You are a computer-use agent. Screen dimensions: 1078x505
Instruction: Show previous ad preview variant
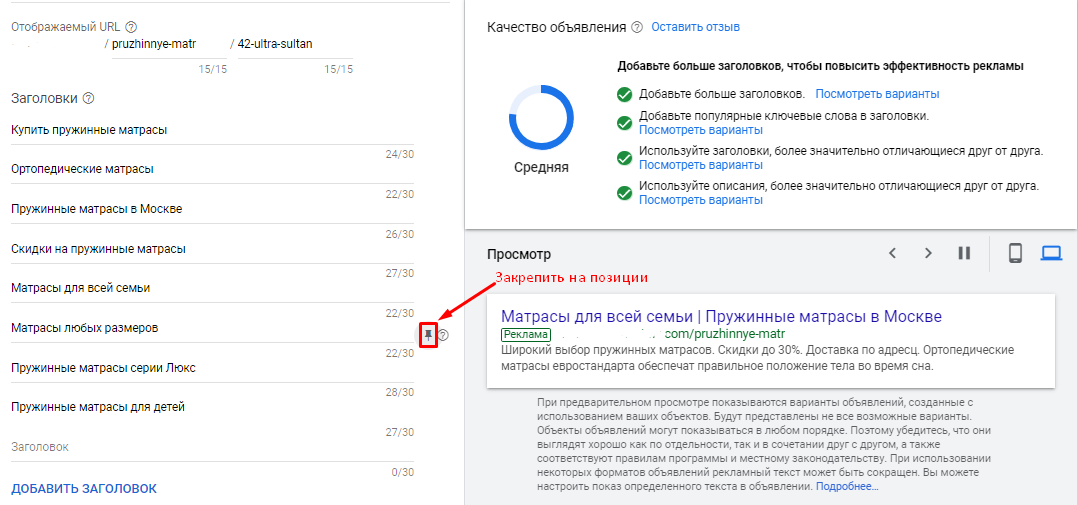pyautogui.click(x=892, y=253)
